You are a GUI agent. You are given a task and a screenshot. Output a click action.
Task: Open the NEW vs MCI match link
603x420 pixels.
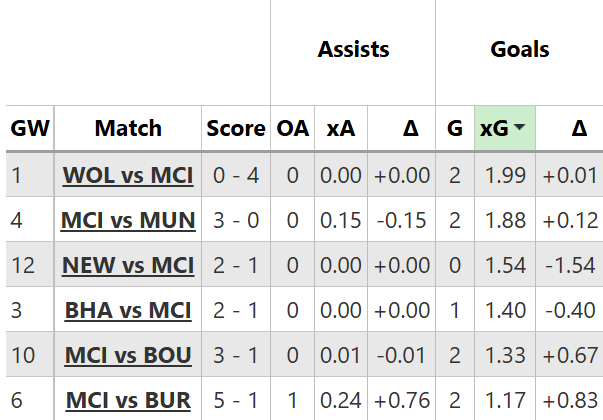pos(128,265)
